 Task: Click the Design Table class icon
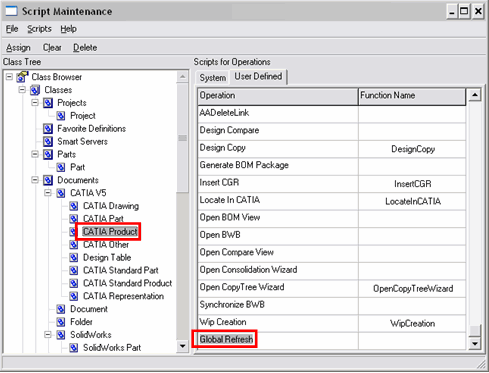[x=74, y=258]
